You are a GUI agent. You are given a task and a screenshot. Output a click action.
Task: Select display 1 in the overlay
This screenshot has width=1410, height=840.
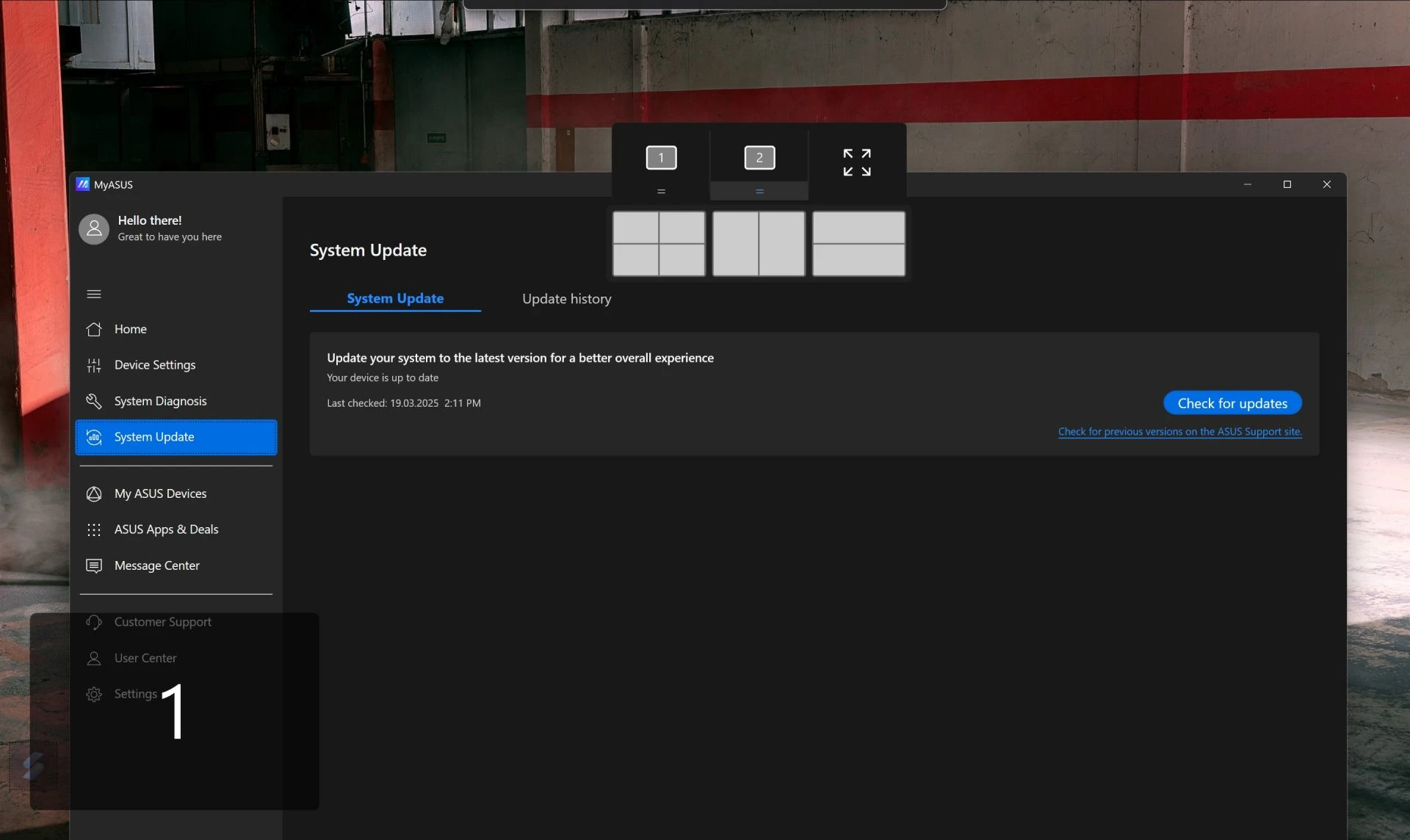661,157
